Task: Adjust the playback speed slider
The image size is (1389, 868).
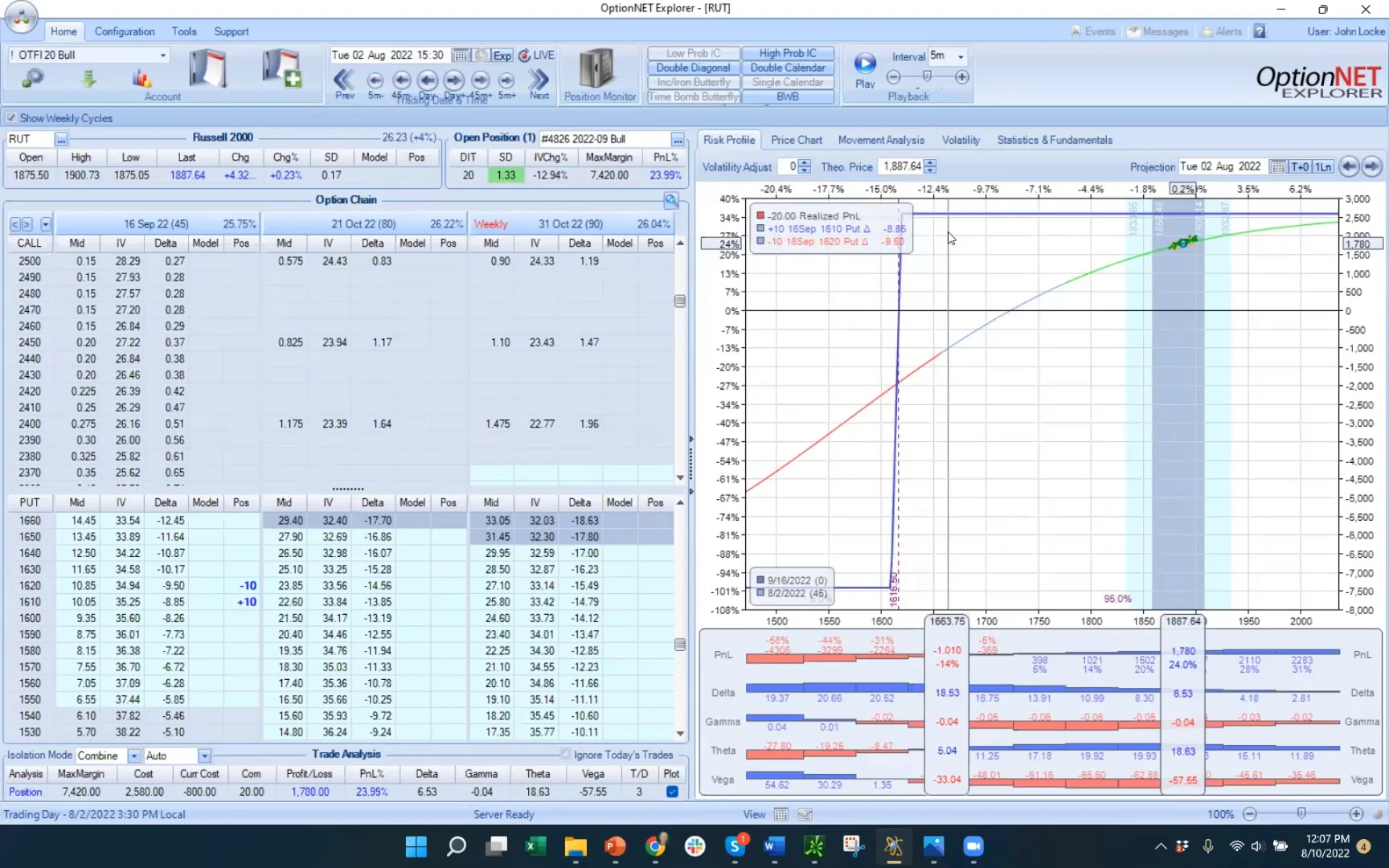Action: click(x=927, y=76)
